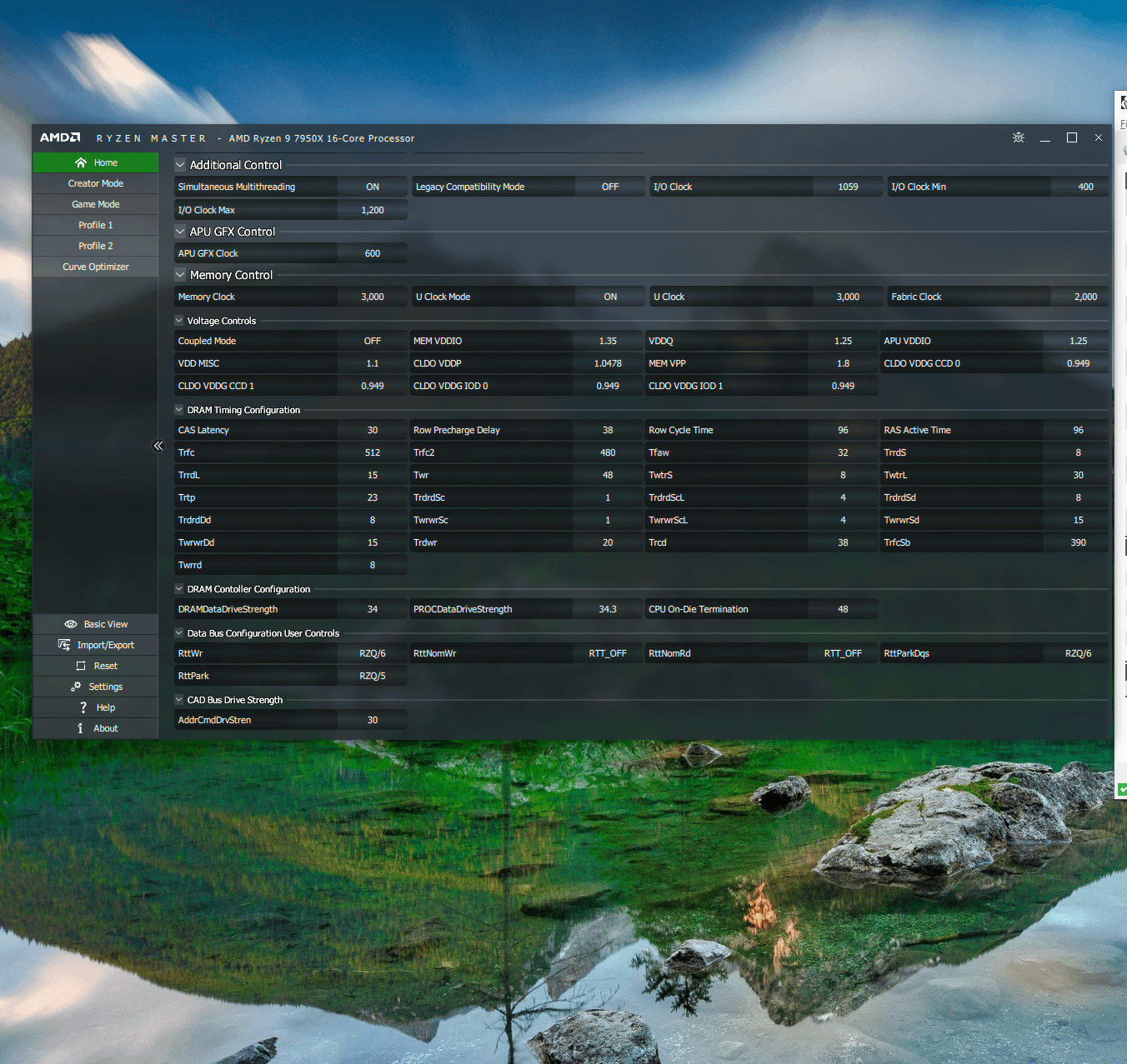Click the RAS Active Time value 96
This screenshot has width=1127, height=1064.
click(x=1078, y=430)
